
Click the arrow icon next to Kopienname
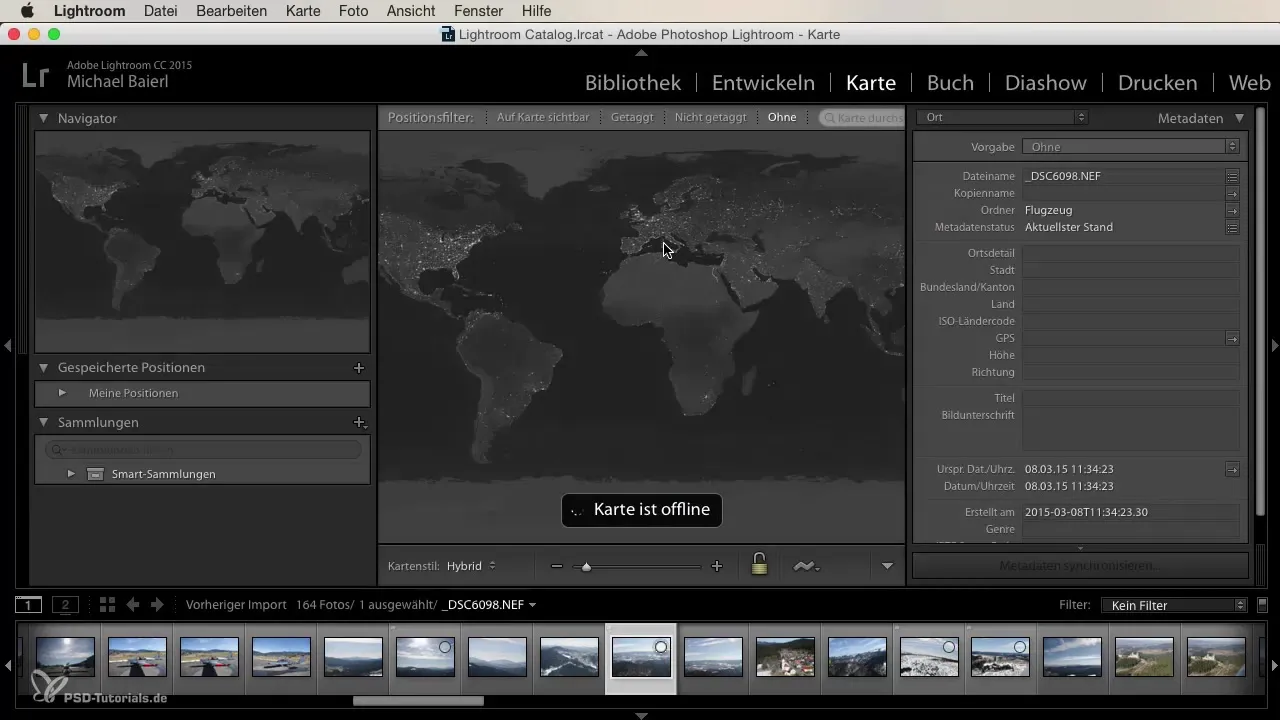[x=1233, y=193]
